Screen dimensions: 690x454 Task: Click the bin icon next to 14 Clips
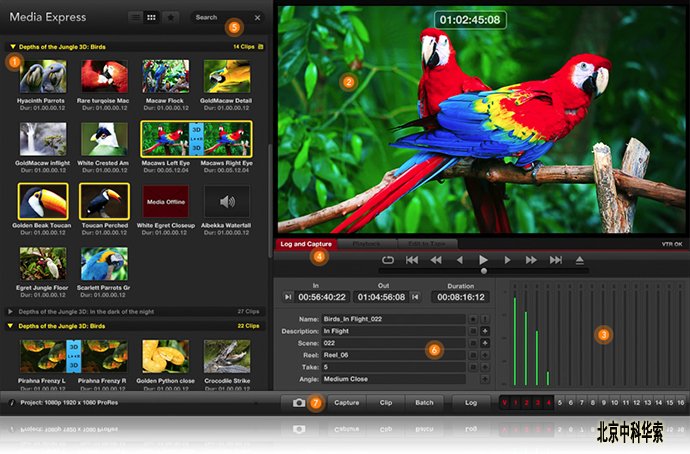(x=261, y=47)
